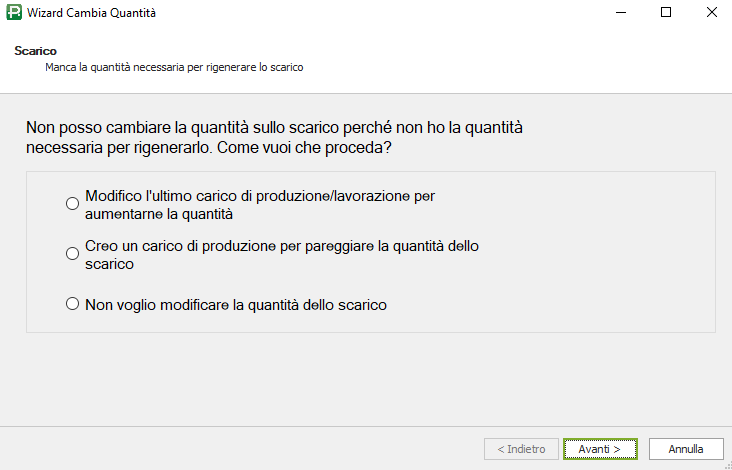Maximize the wizard window

click(x=666, y=13)
